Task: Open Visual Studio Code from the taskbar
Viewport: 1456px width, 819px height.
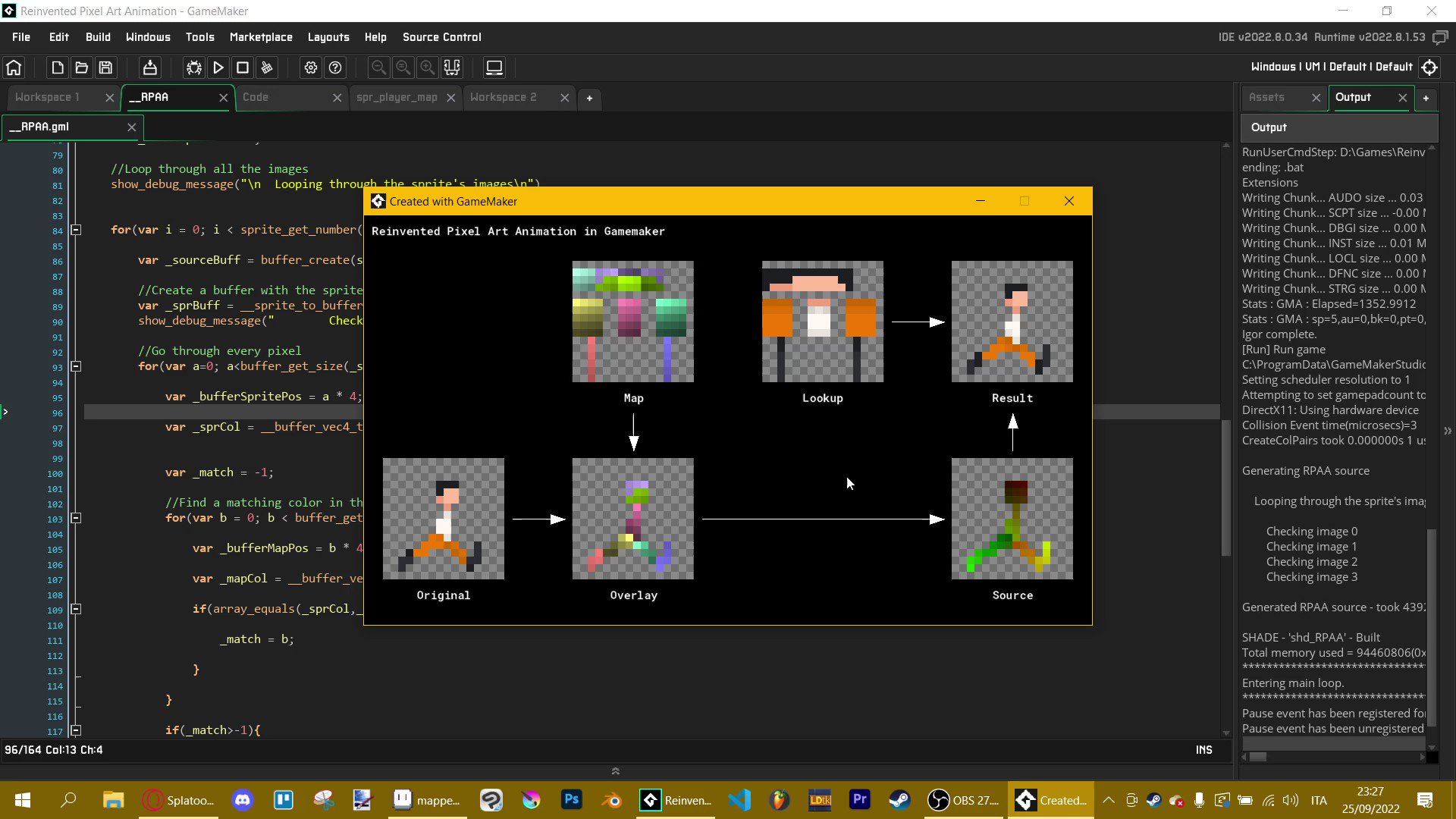Action: click(x=739, y=800)
